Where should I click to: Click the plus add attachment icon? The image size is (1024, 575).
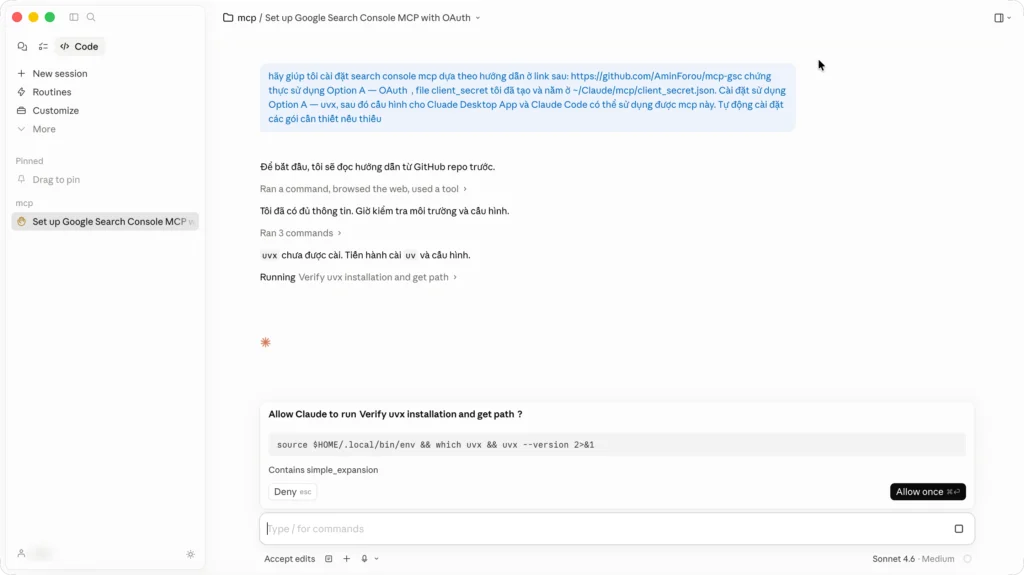coord(346,559)
